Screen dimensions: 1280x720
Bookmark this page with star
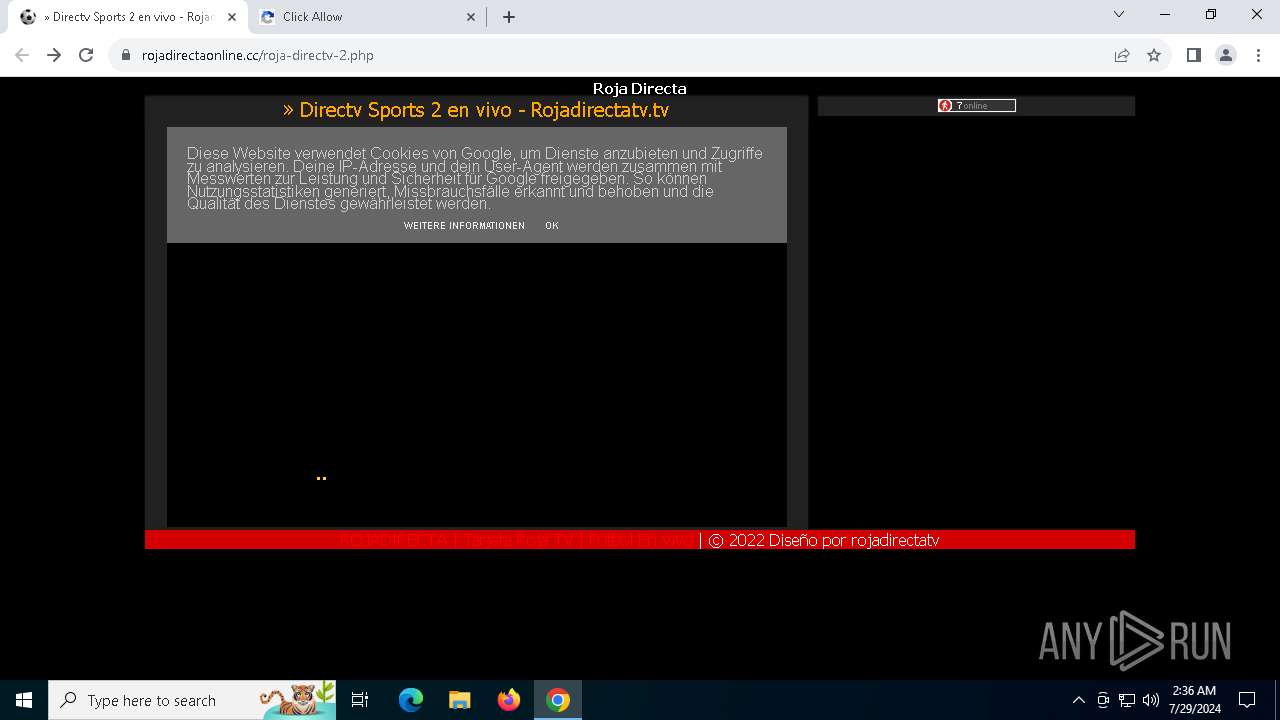[x=1154, y=56]
